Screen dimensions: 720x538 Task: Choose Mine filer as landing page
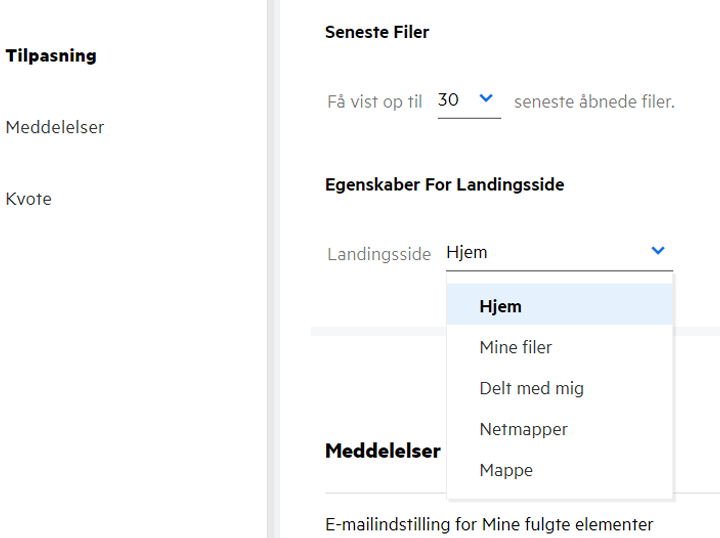515,347
